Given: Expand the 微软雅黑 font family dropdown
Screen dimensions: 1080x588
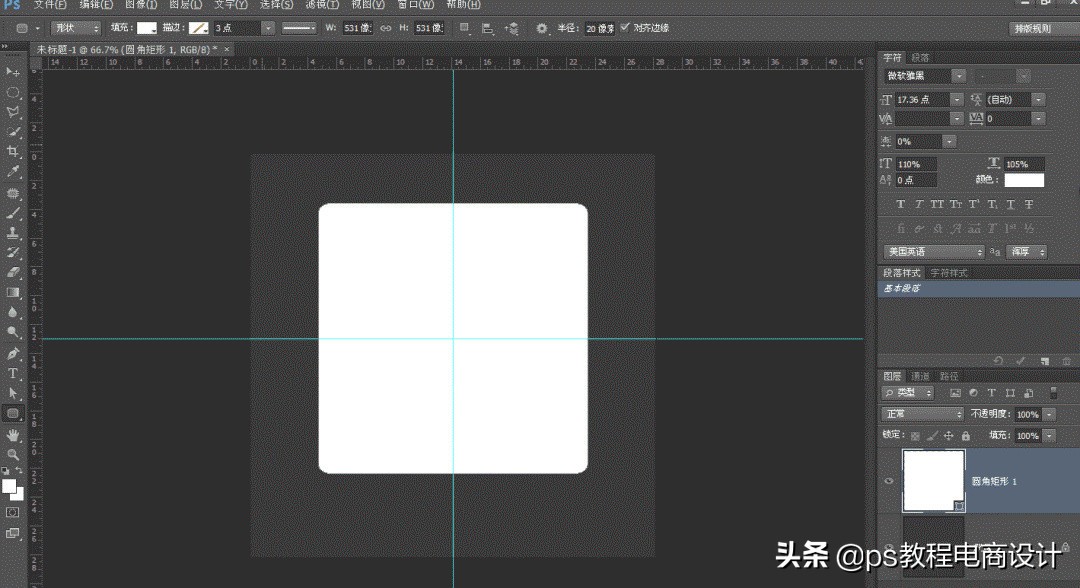Looking at the screenshot, I should tap(958, 76).
